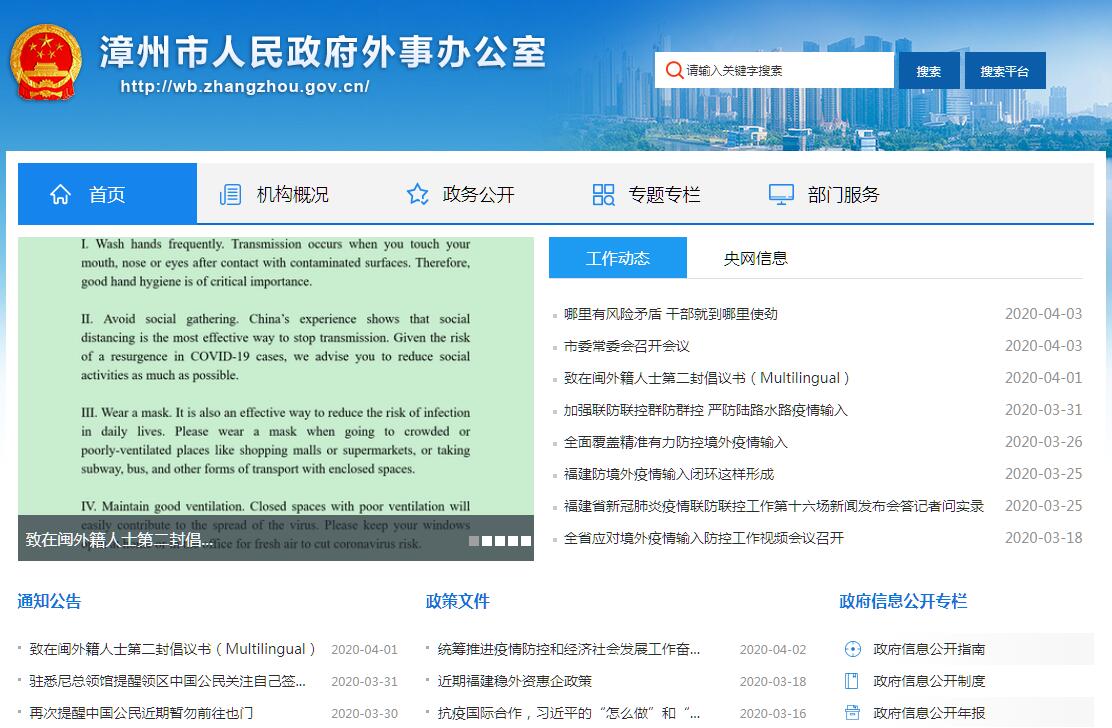The height and width of the screenshot is (728, 1112).
Task: Open the 近期福建稳外资惠企政策 policy link
Action: click(515, 681)
